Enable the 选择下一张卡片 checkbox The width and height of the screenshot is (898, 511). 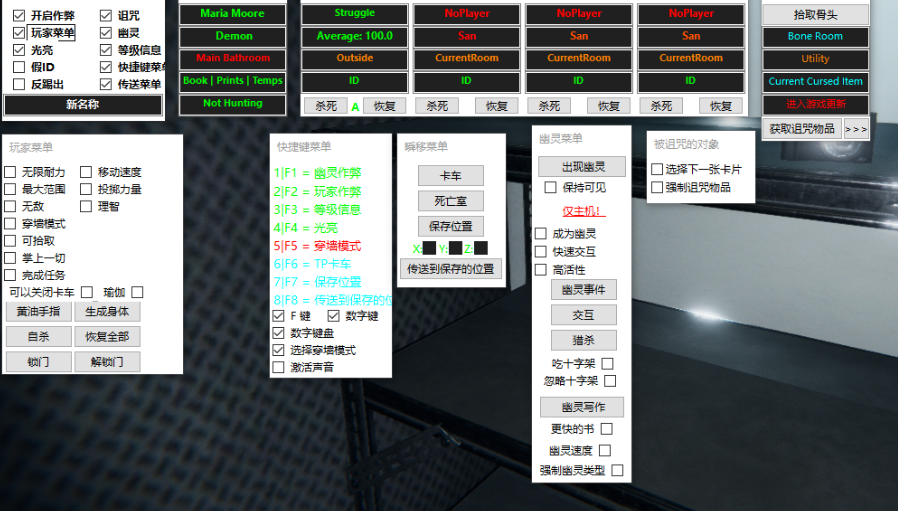[x=657, y=170]
